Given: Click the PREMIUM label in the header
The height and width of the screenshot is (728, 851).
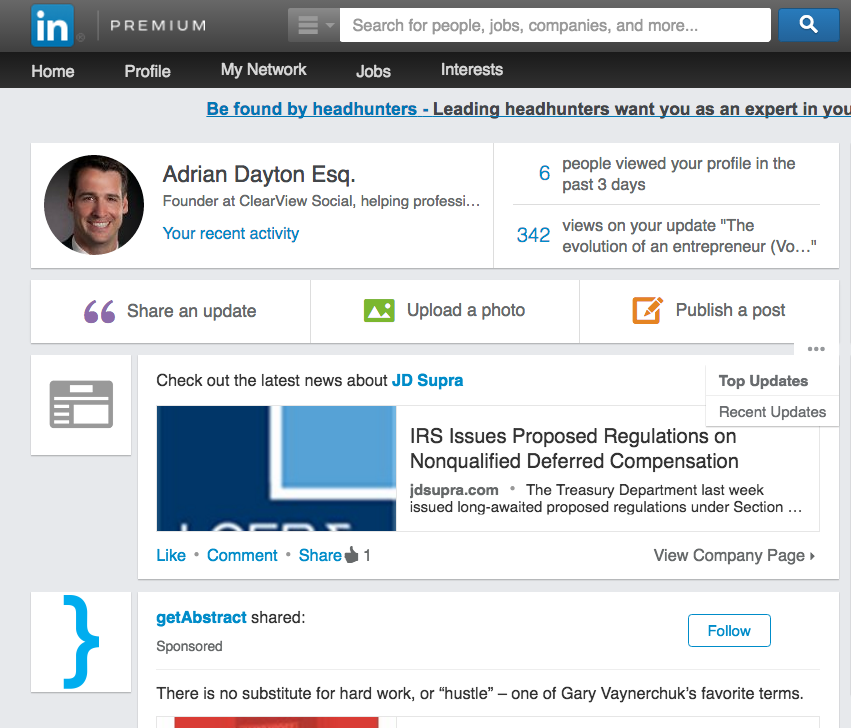Looking at the screenshot, I should click(x=158, y=25).
